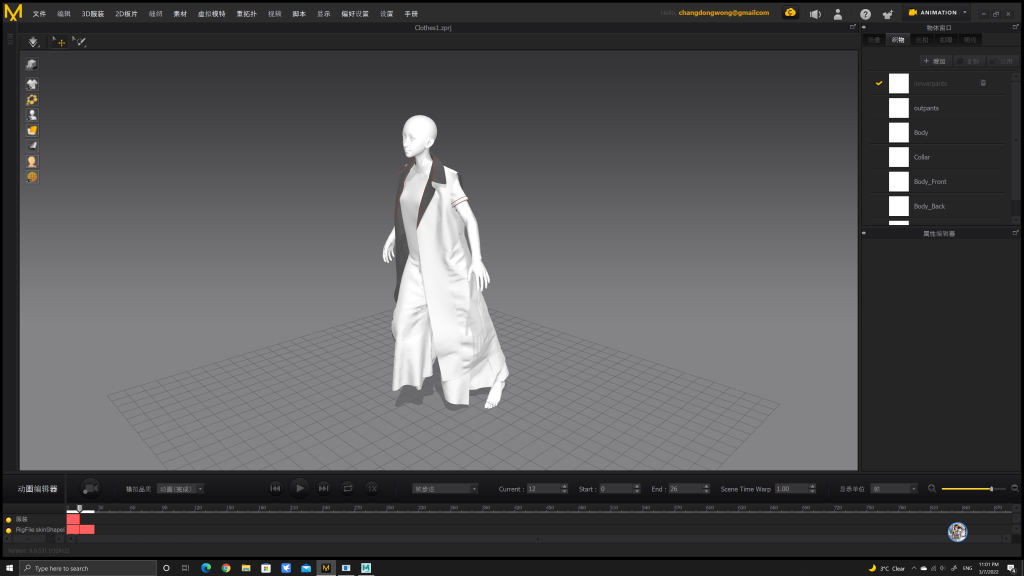Click the 增加 add fabric button

[x=934, y=61]
